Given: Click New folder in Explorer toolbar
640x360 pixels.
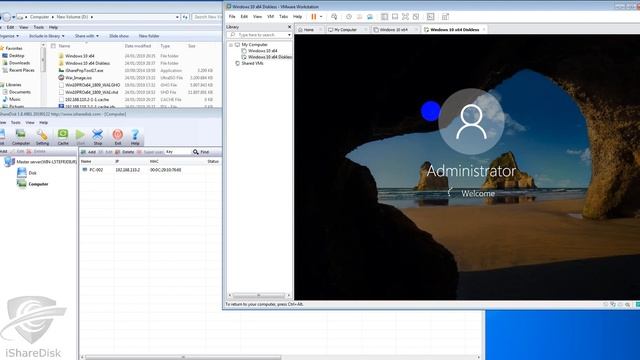Looking at the screenshot, I should pyautogui.click(x=149, y=36).
